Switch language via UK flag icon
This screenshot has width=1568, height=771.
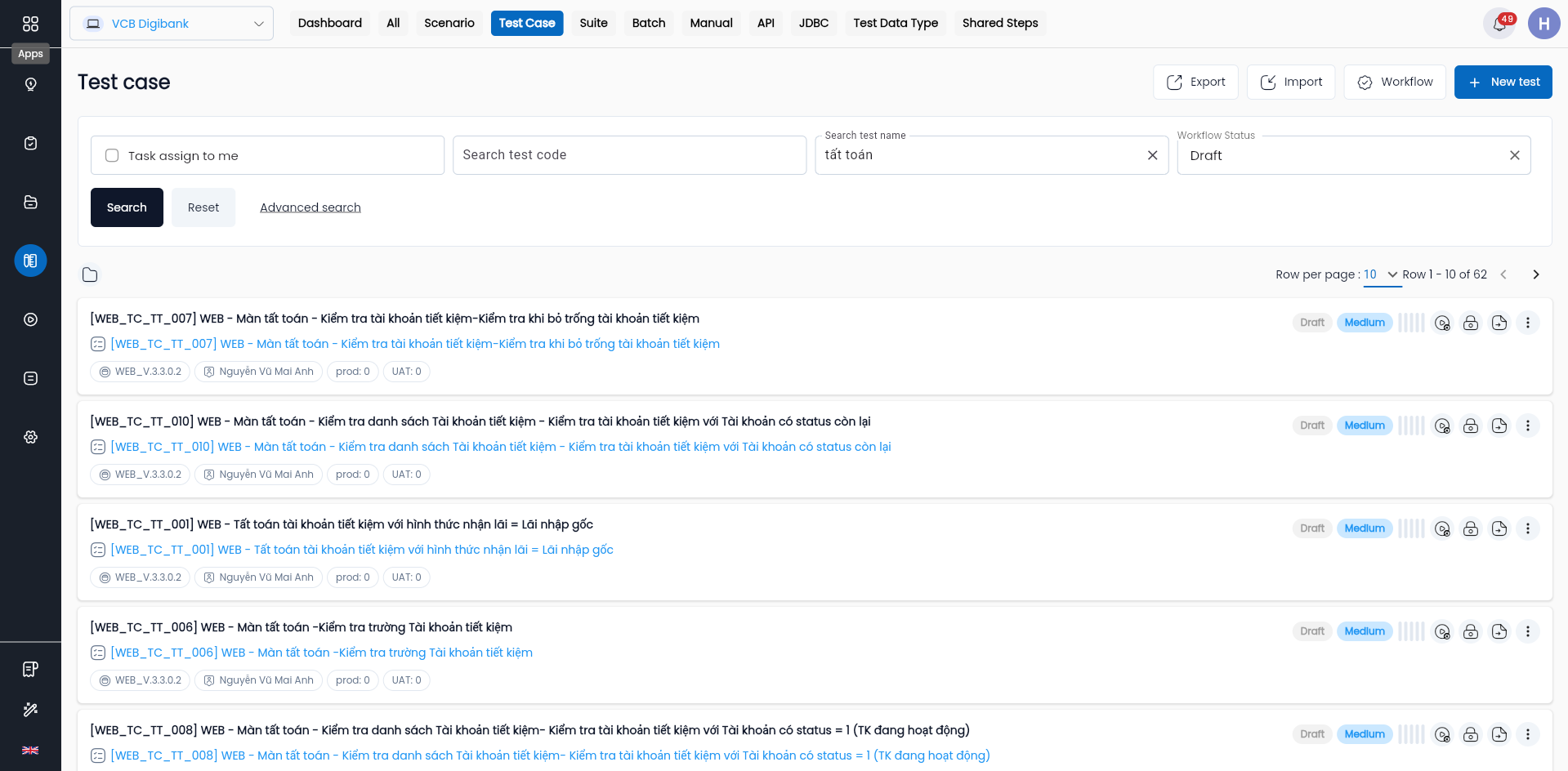coord(30,750)
